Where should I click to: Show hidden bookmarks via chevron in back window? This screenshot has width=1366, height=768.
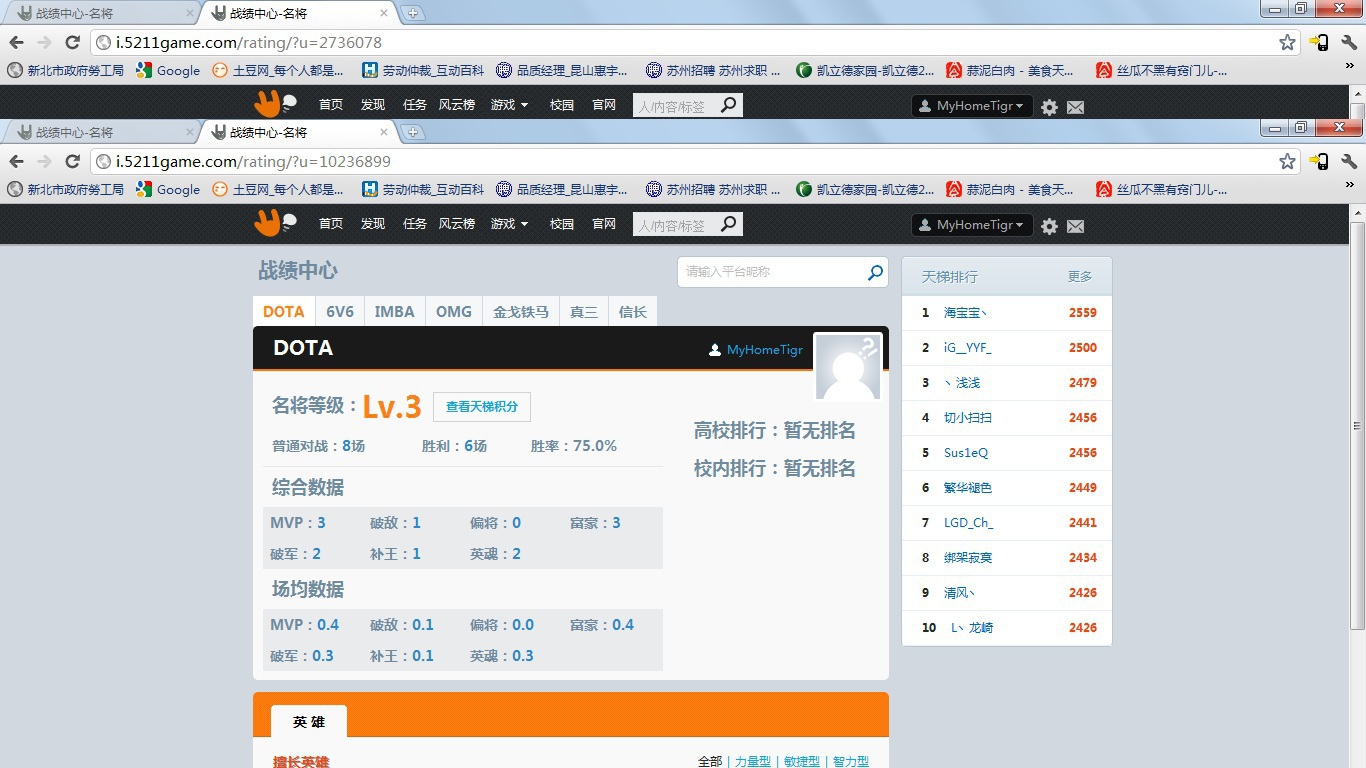(x=1349, y=67)
